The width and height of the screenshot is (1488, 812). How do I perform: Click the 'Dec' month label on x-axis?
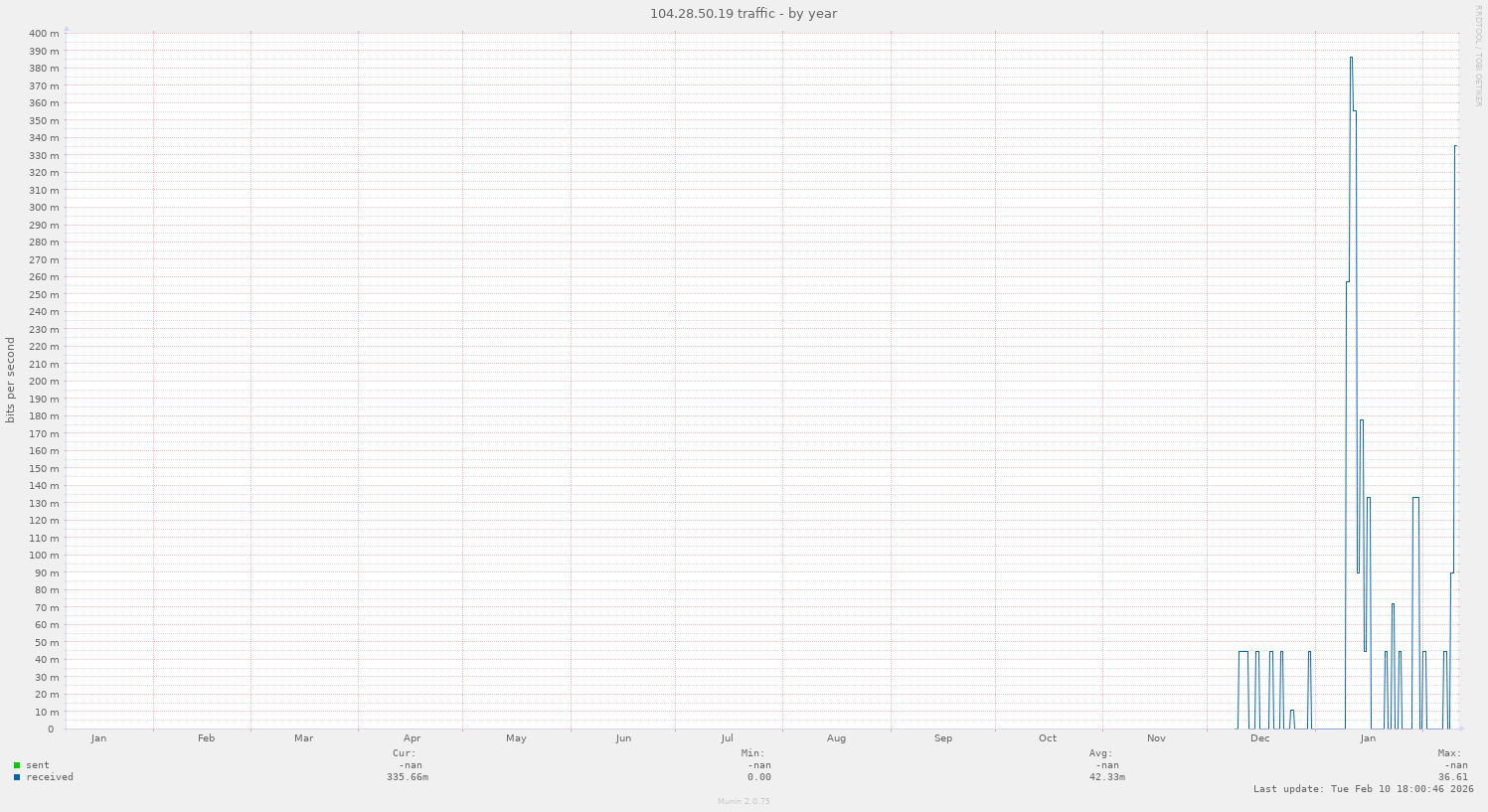[1259, 738]
